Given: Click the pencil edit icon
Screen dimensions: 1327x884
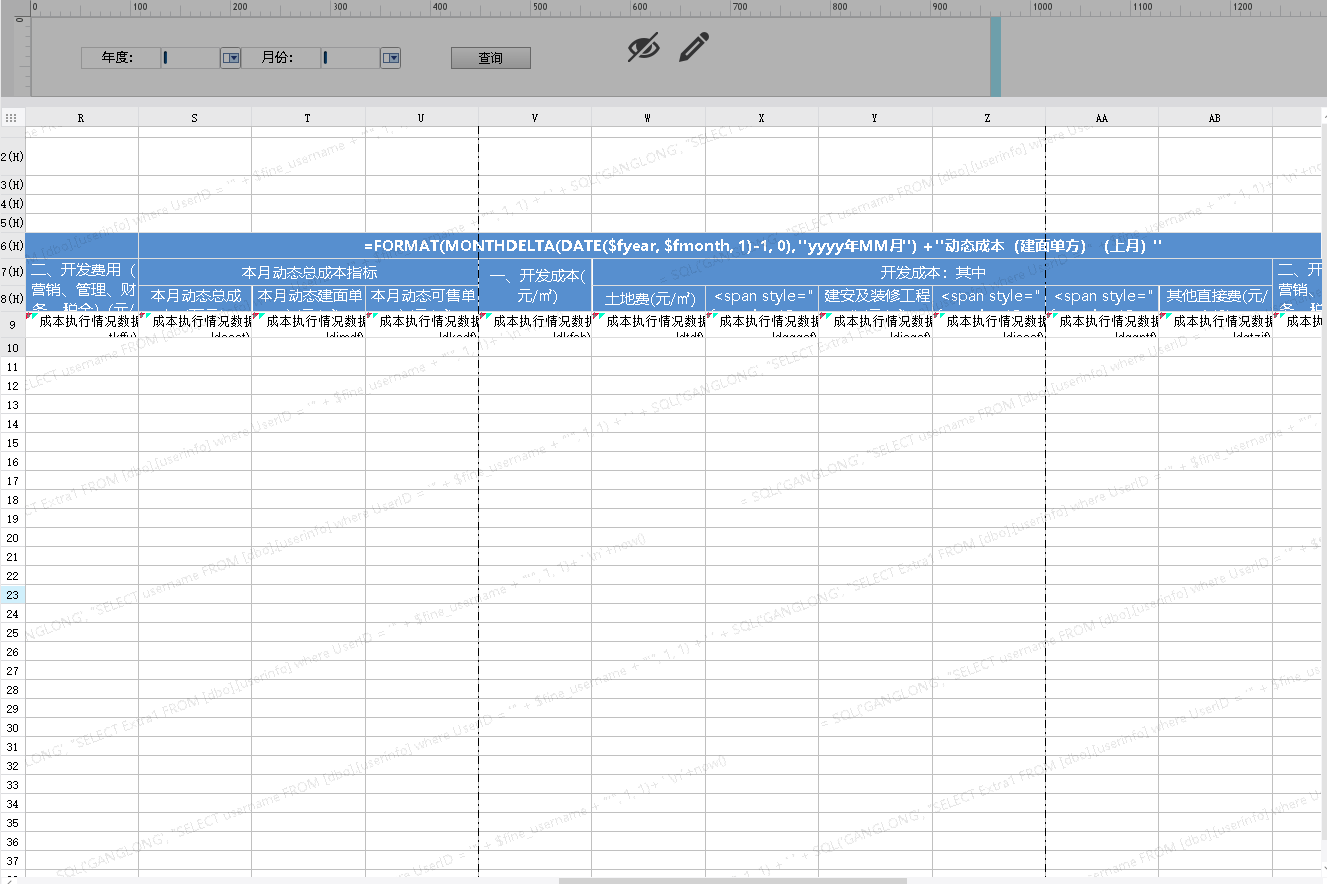Looking at the screenshot, I should tap(694, 47).
